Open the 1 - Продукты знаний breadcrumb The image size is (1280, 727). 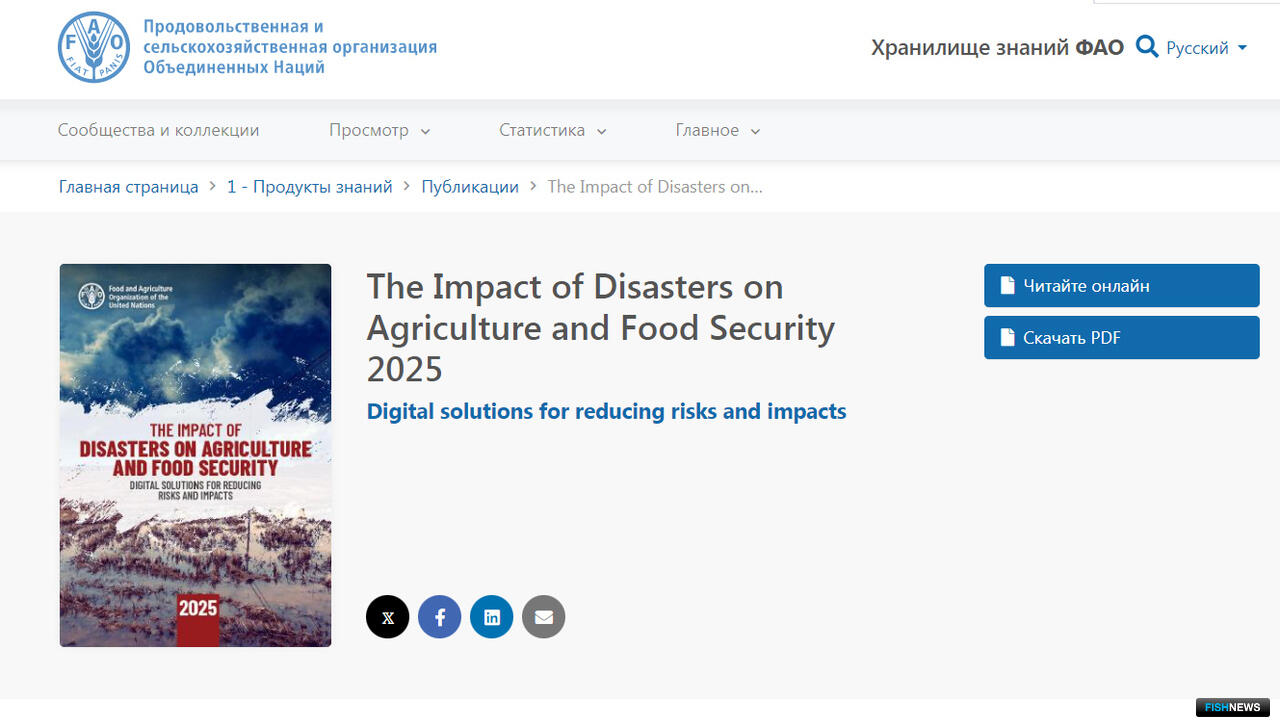[309, 187]
